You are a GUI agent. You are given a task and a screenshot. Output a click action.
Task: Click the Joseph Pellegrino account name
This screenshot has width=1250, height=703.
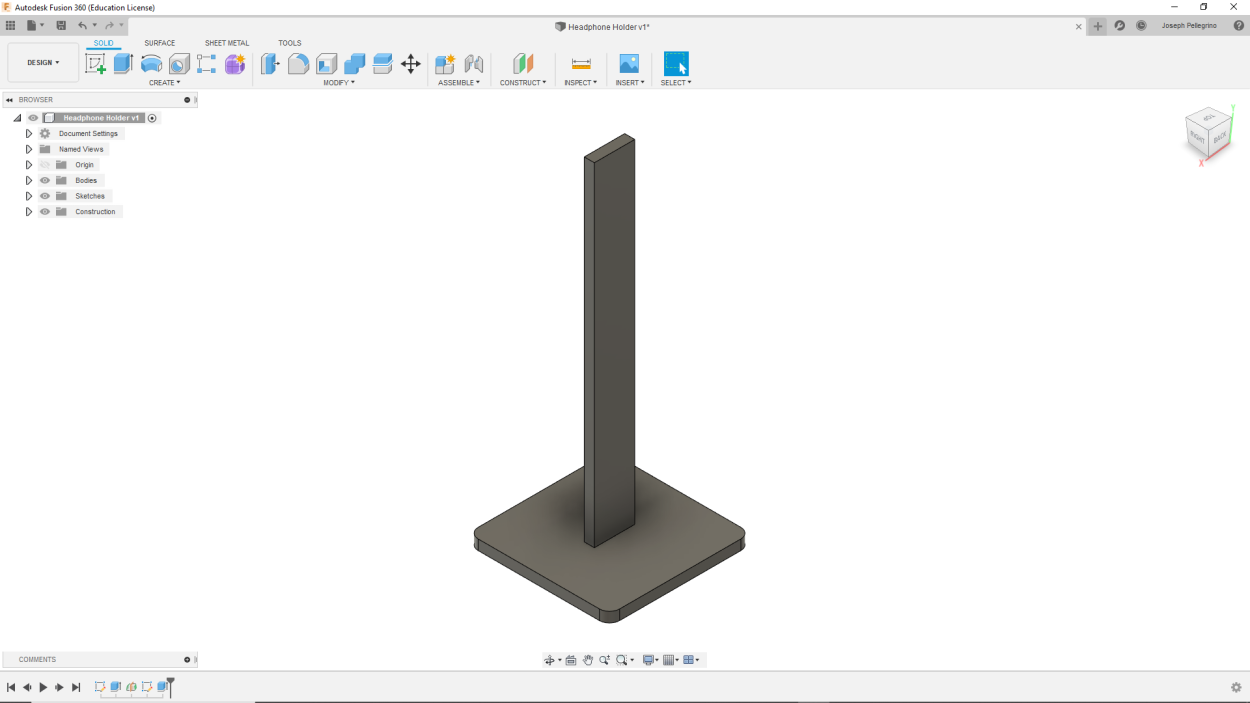(1188, 25)
